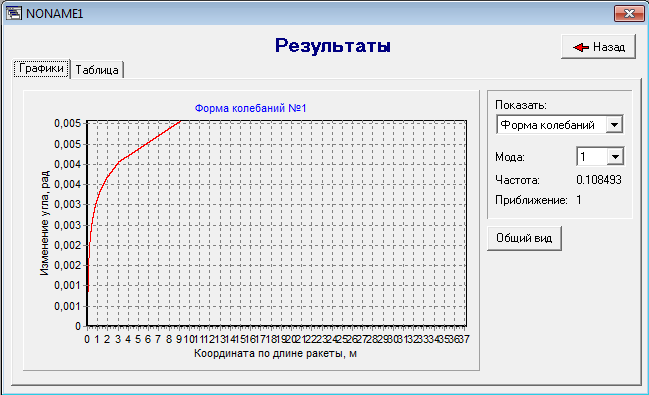Click the Частота label
Image resolution: width=649 pixels, height=395 pixels.
517,180
